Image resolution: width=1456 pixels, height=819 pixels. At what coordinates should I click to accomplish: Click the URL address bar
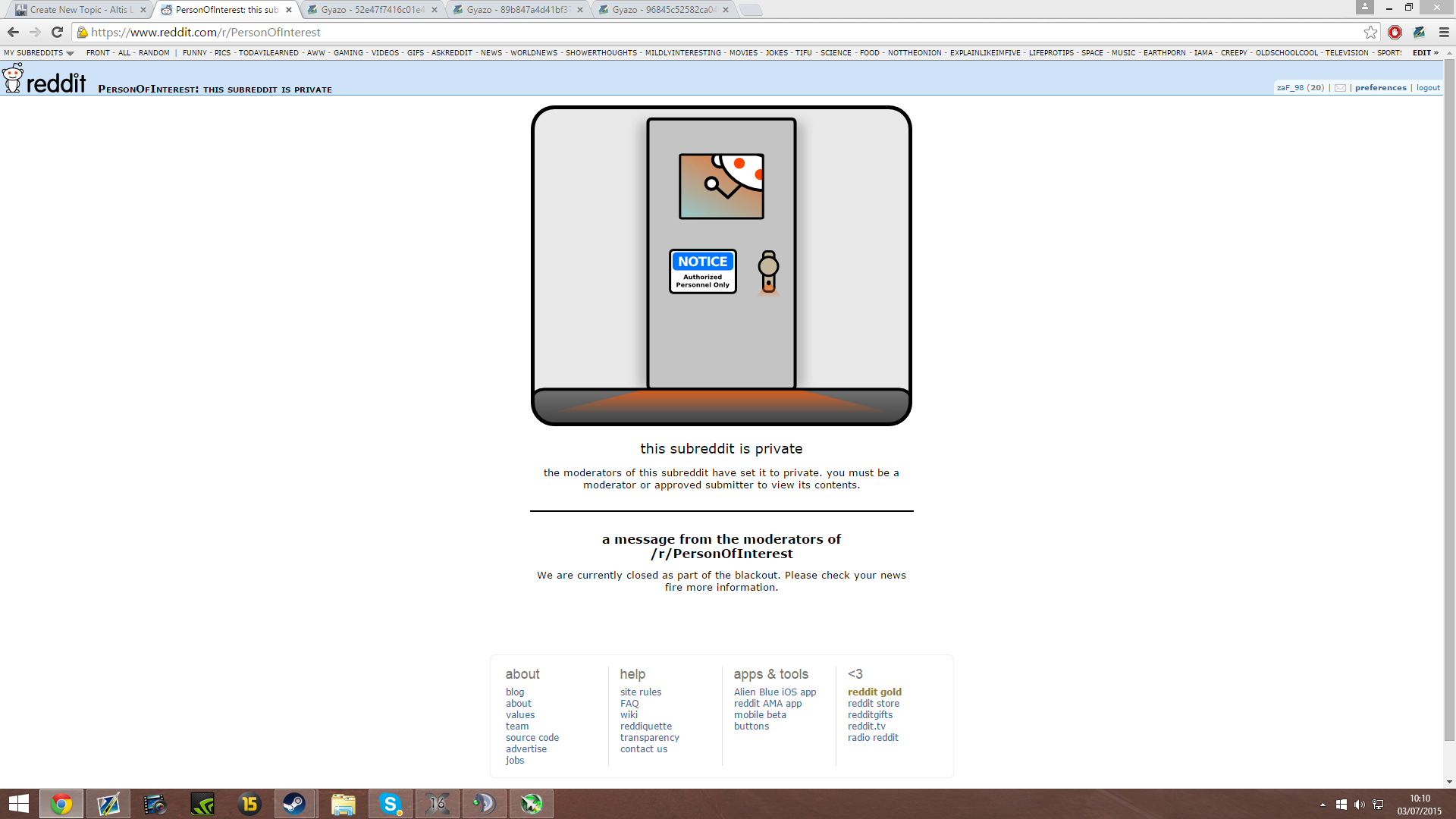click(x=720, y=32)
